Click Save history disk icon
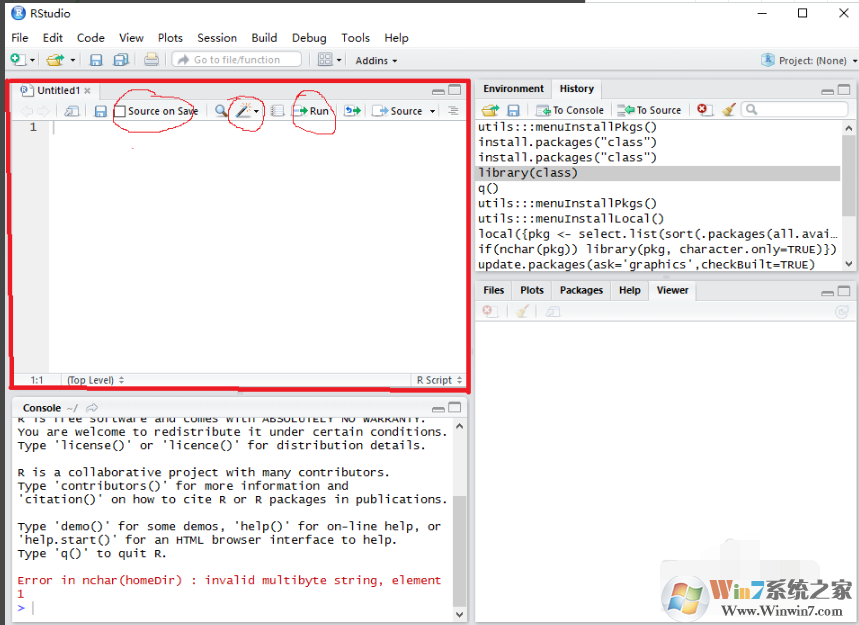Viewport: 859px width, 625px height. tap(513, 111)
